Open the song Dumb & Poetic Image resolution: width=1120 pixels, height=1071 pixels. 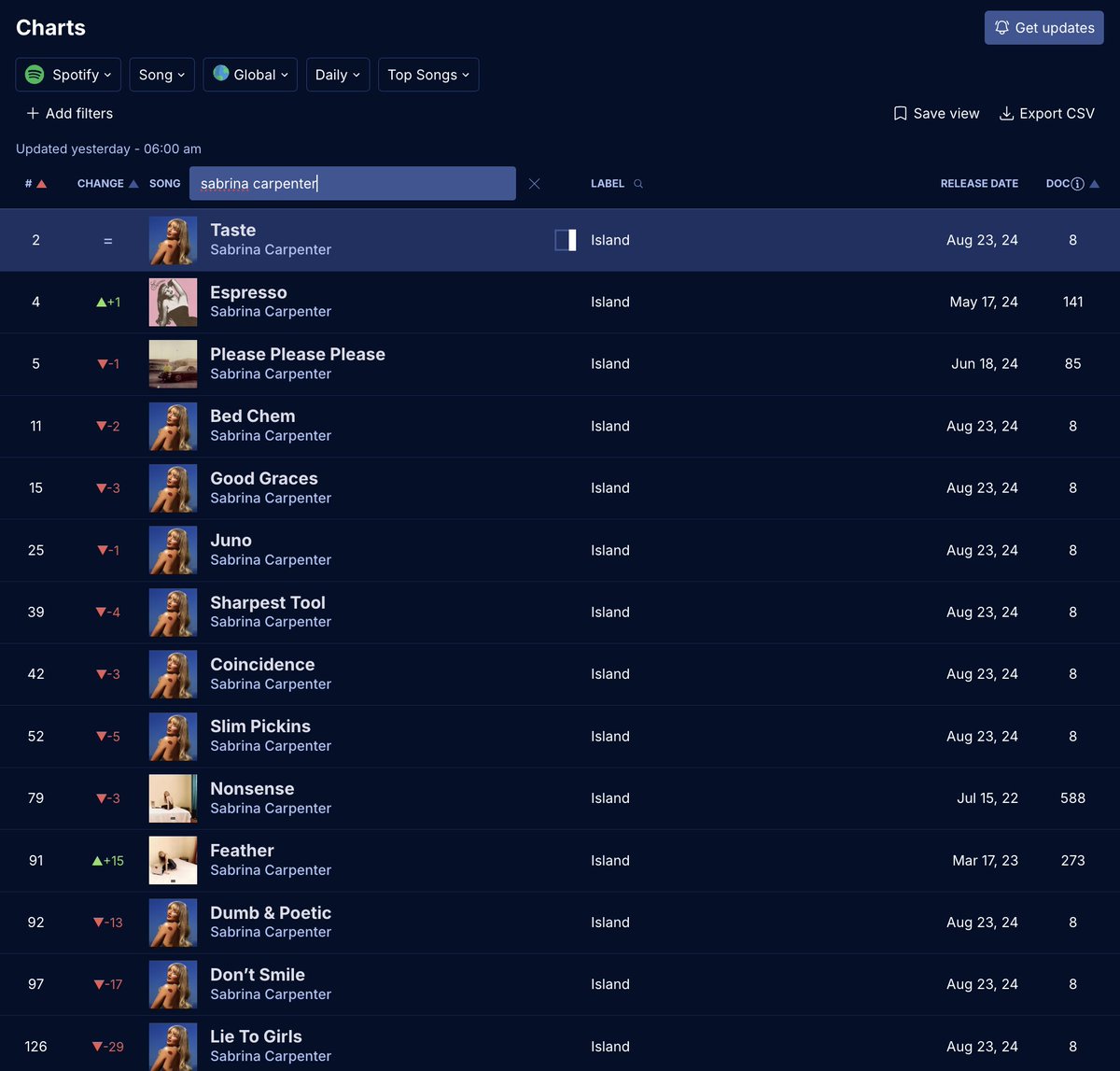pos(271,912)
